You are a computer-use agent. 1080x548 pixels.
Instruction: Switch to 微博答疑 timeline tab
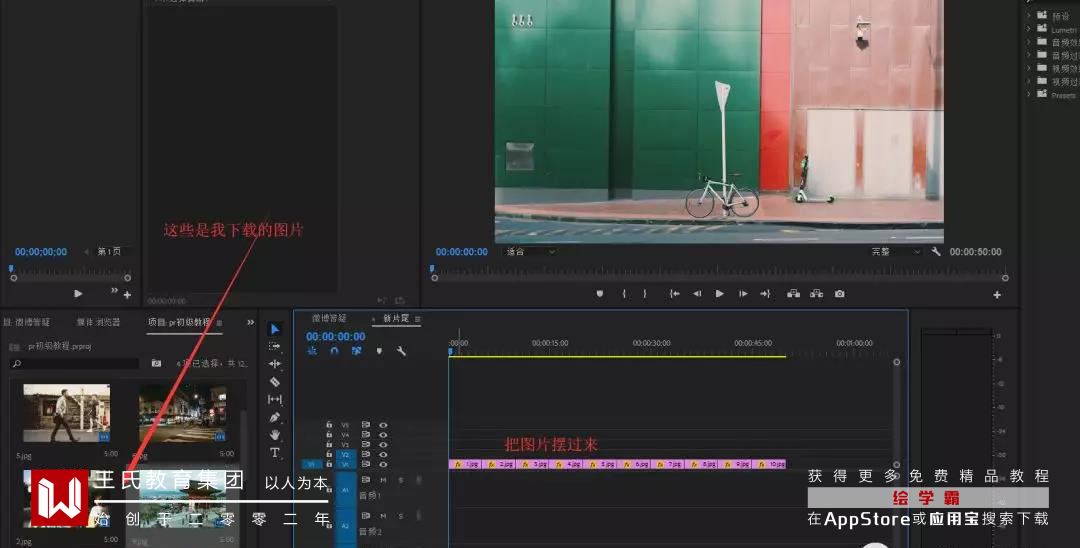coord(329,319)
